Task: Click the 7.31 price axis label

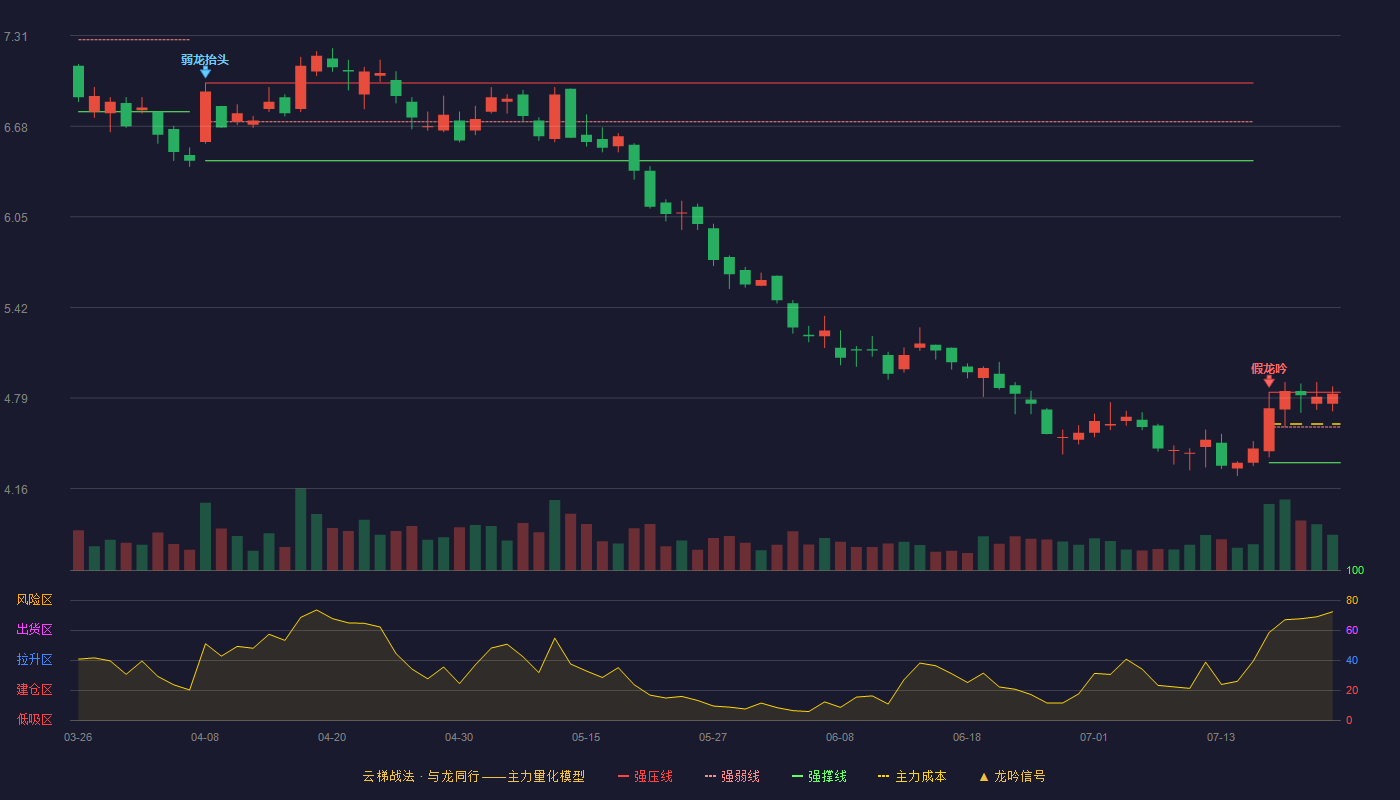Action: pos(16,37)
